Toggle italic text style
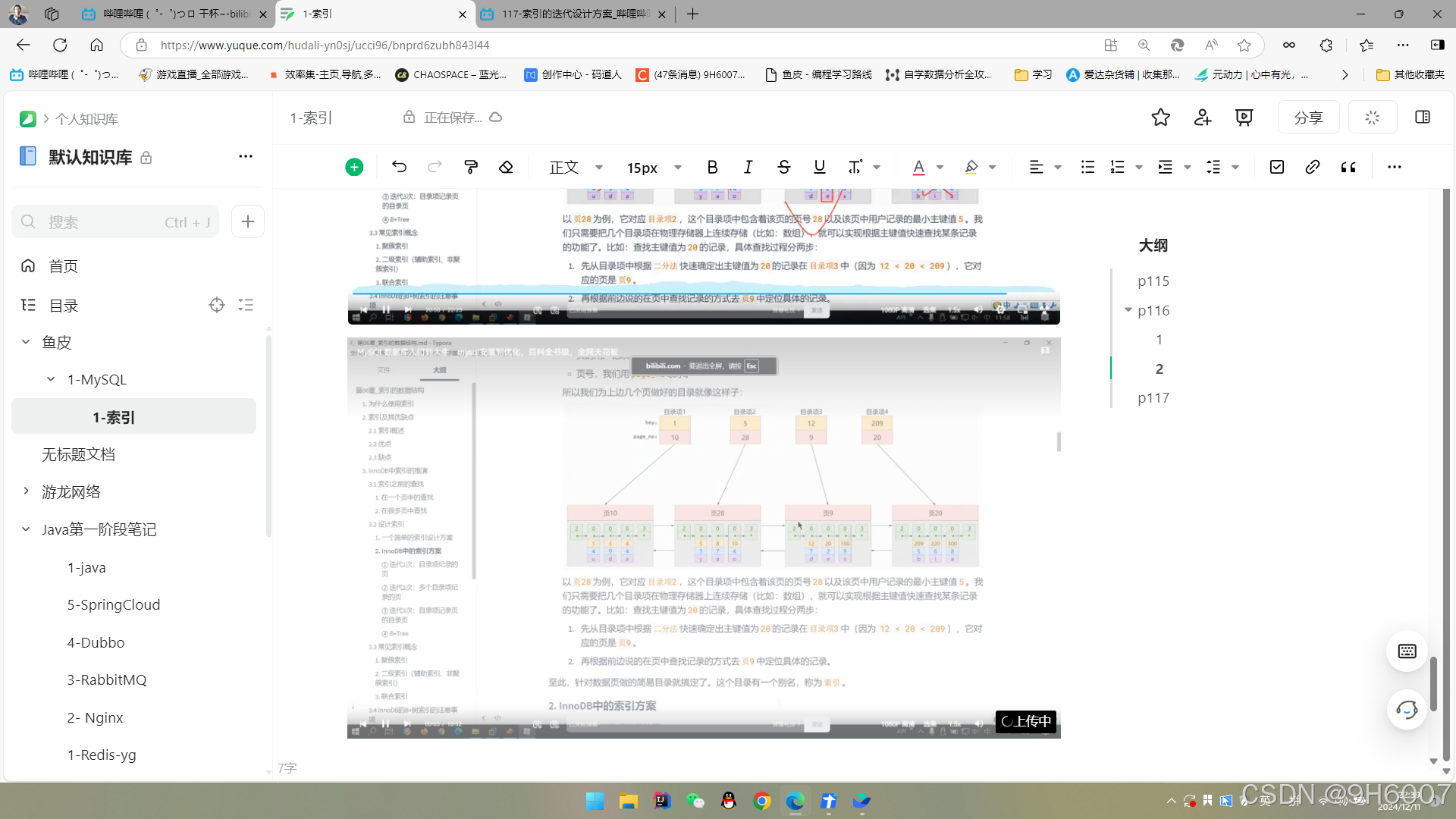 748,168
